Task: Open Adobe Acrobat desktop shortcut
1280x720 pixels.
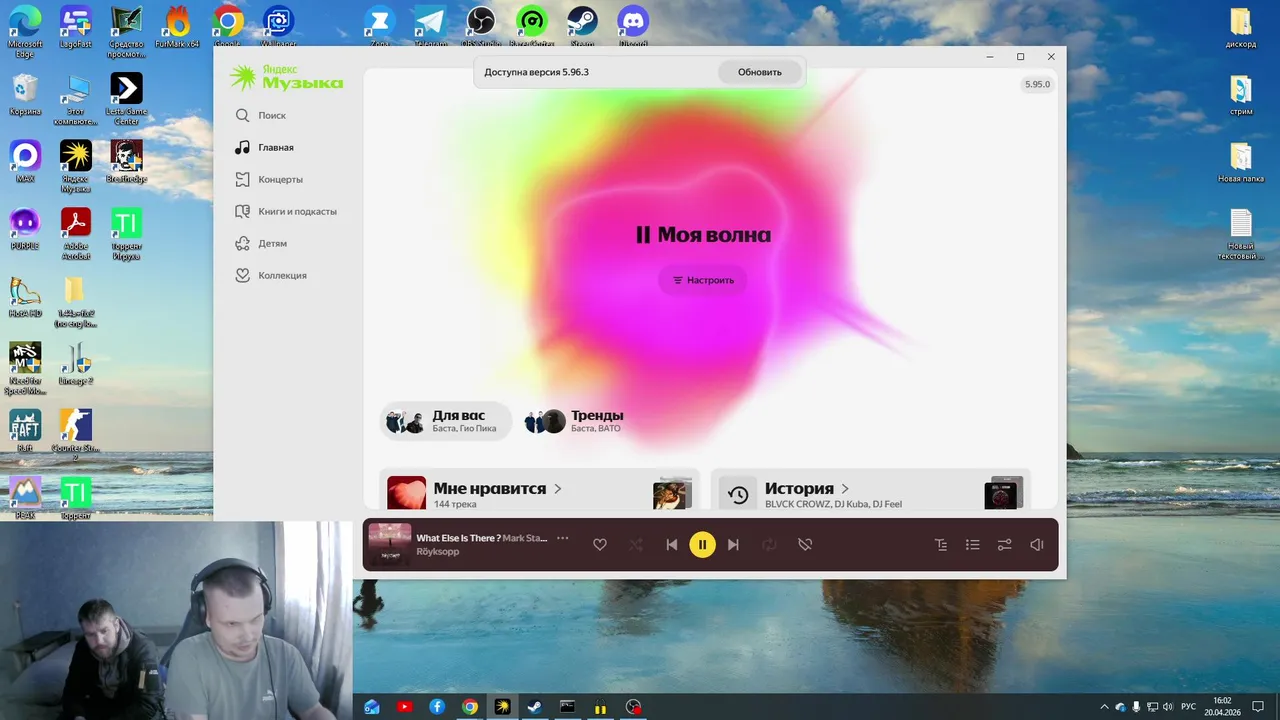Action: 76,234
